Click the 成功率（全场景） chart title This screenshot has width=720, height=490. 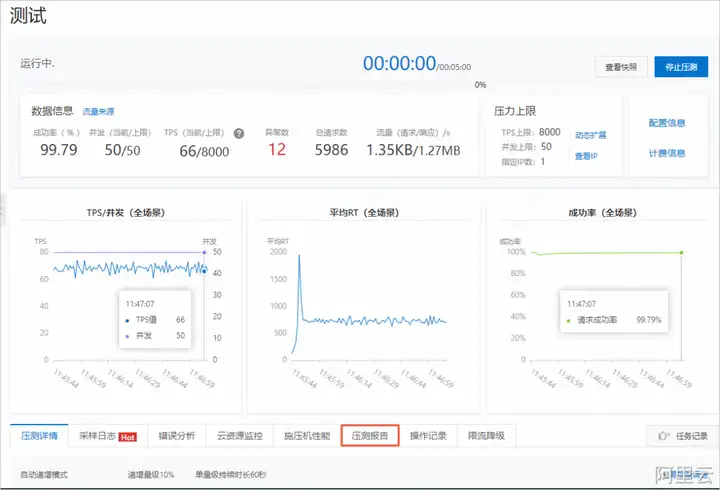pos(602,213)
